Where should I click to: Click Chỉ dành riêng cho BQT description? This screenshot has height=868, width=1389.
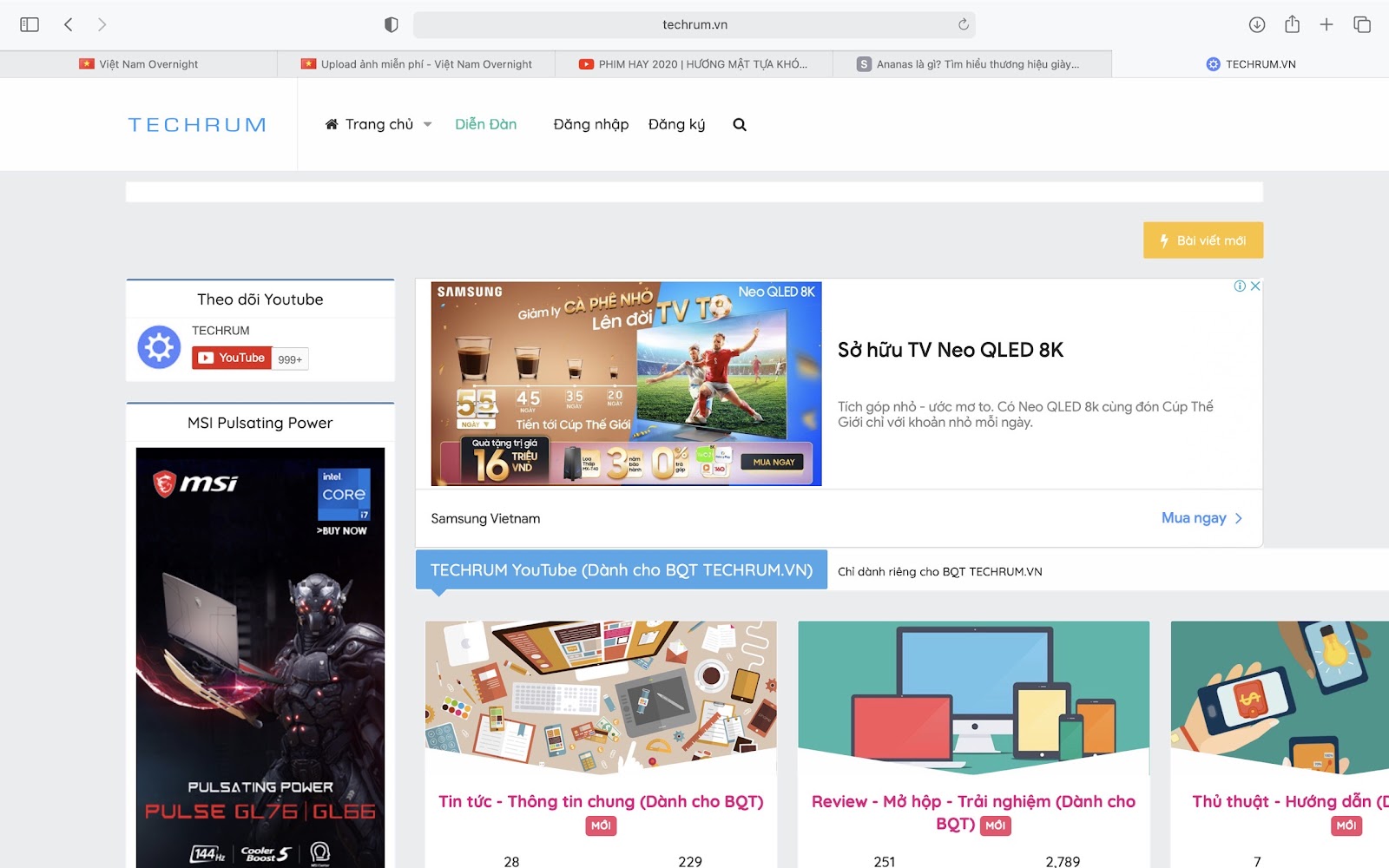point(940,572)
